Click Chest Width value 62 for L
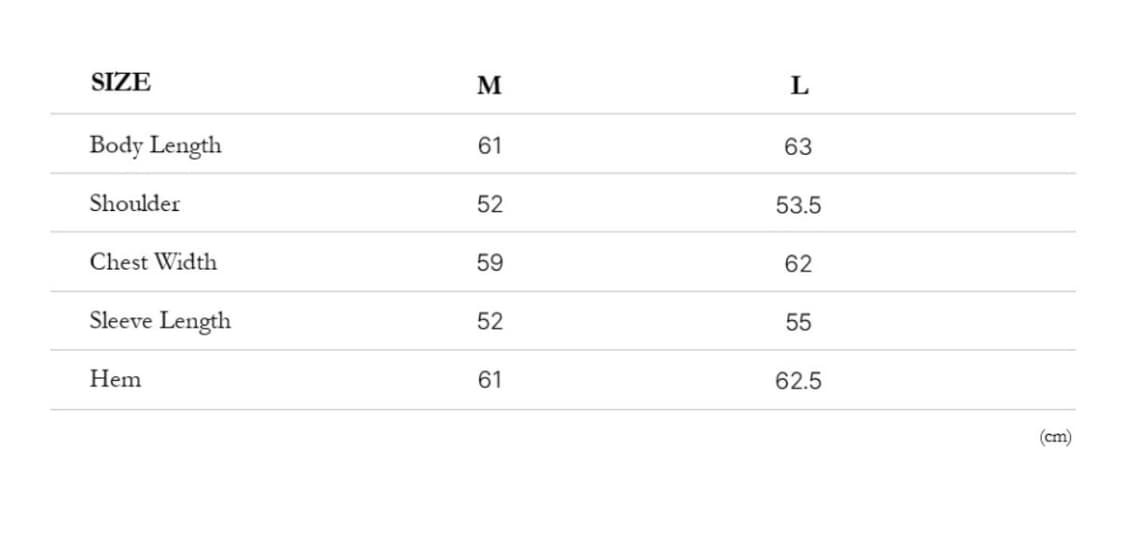1125x557 pixels. click(798, 264)
